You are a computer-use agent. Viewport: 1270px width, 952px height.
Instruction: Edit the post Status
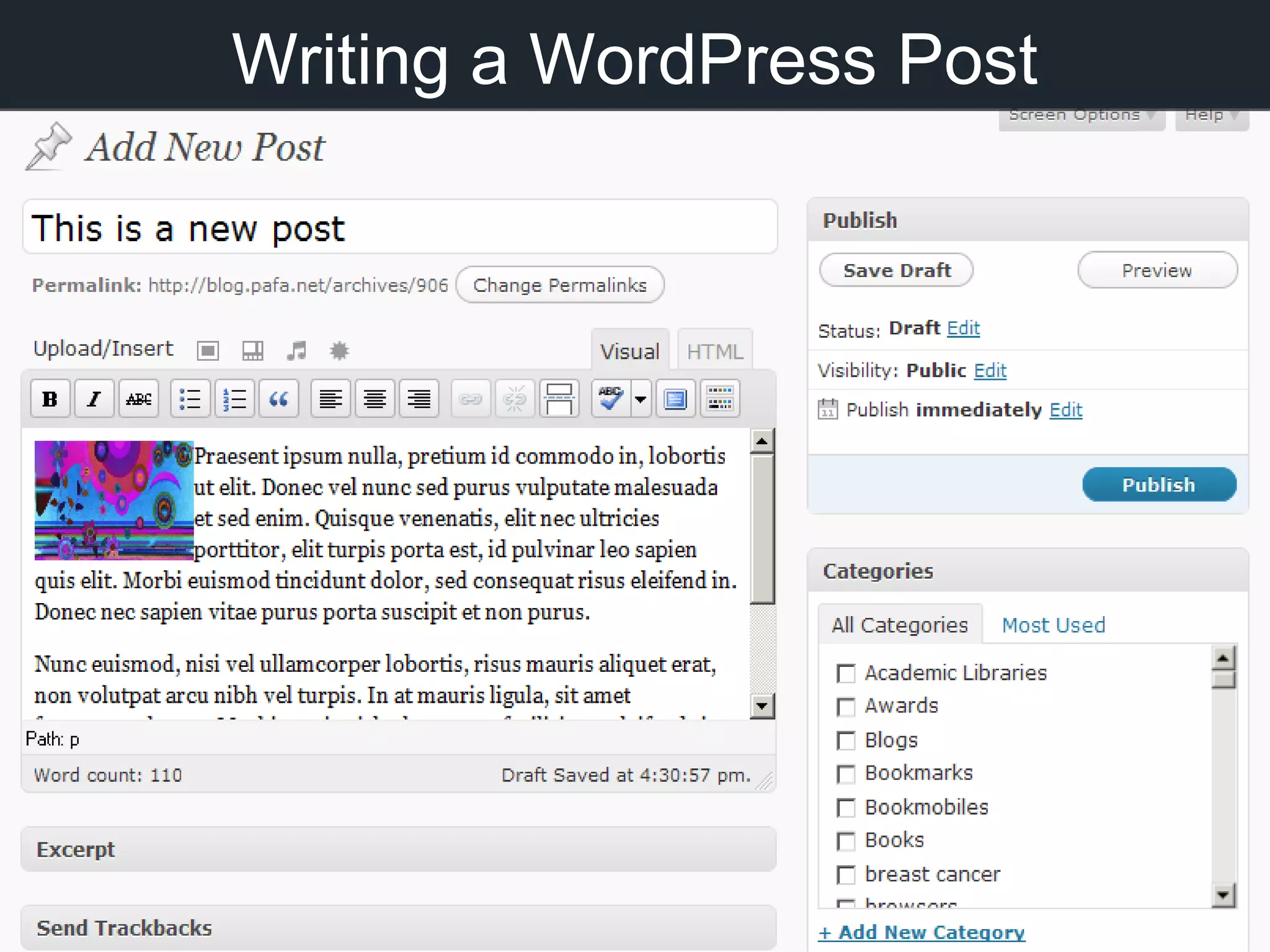click(963, 328)
